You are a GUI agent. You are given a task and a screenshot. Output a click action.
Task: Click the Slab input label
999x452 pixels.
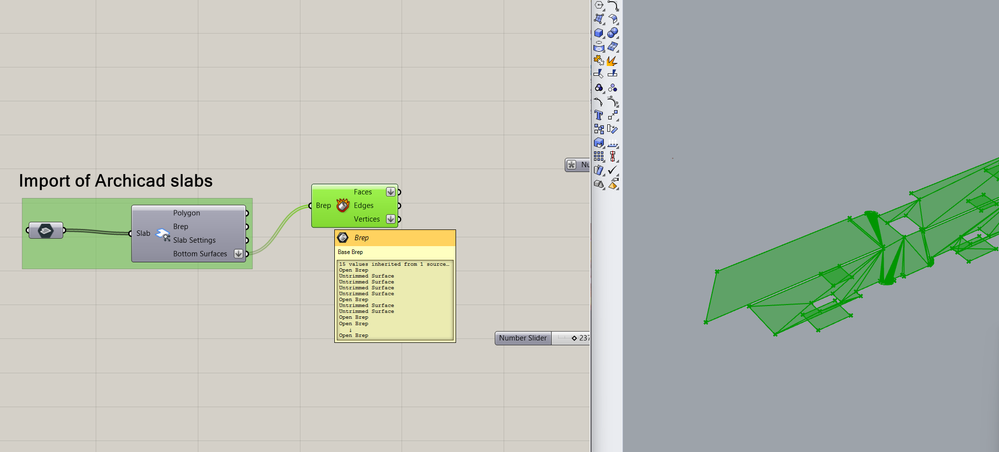143,234
